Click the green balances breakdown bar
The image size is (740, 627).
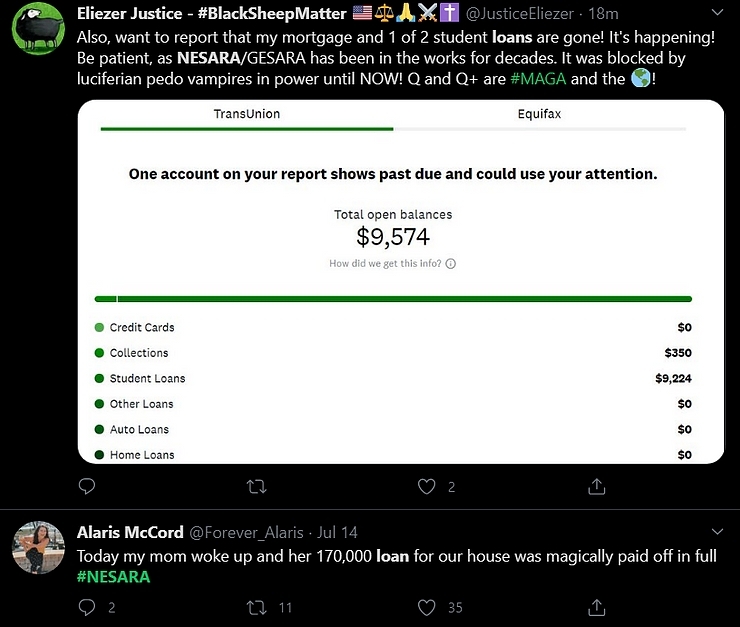pos(393,299)
